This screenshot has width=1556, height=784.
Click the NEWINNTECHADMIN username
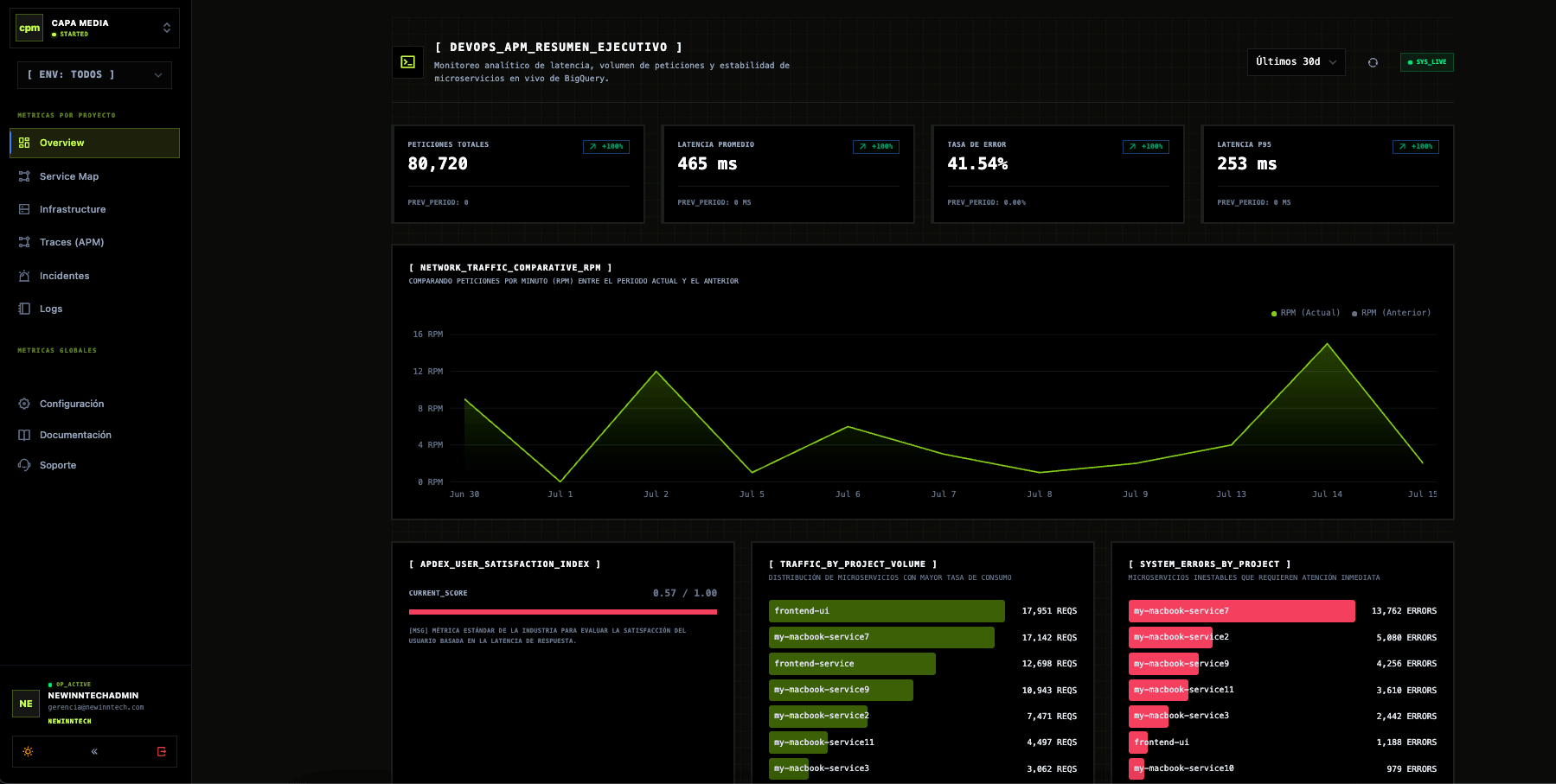coord(93,696)
